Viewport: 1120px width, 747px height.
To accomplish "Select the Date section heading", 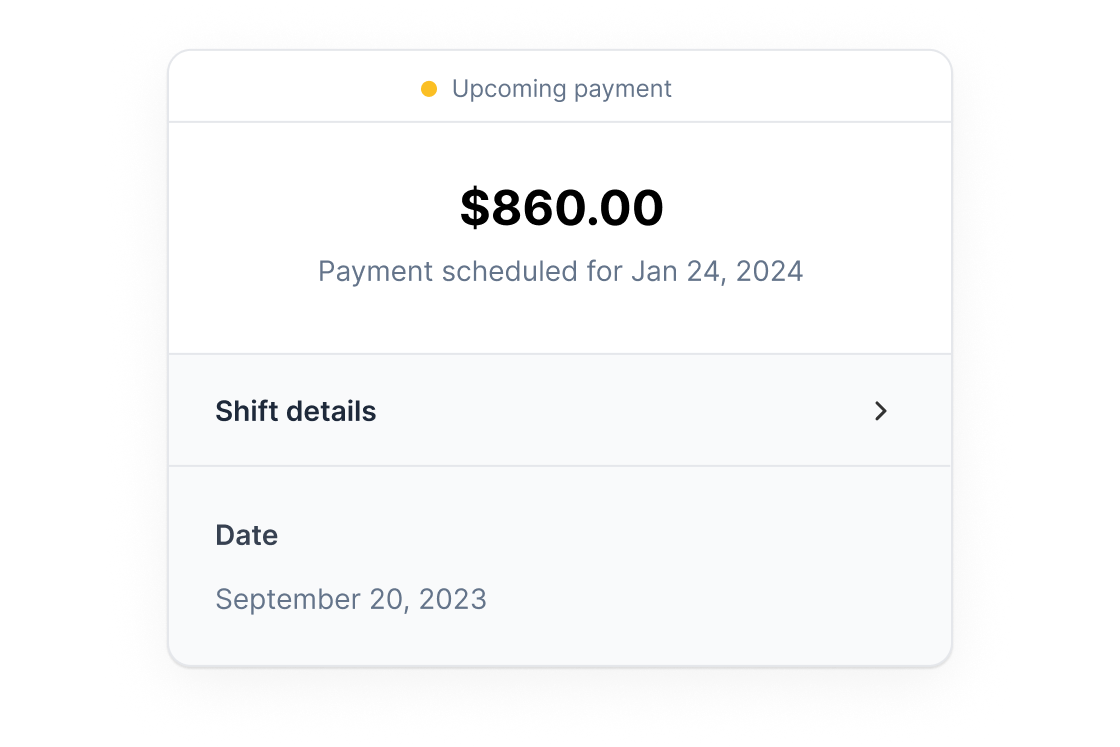I will (x=246, y=535).
